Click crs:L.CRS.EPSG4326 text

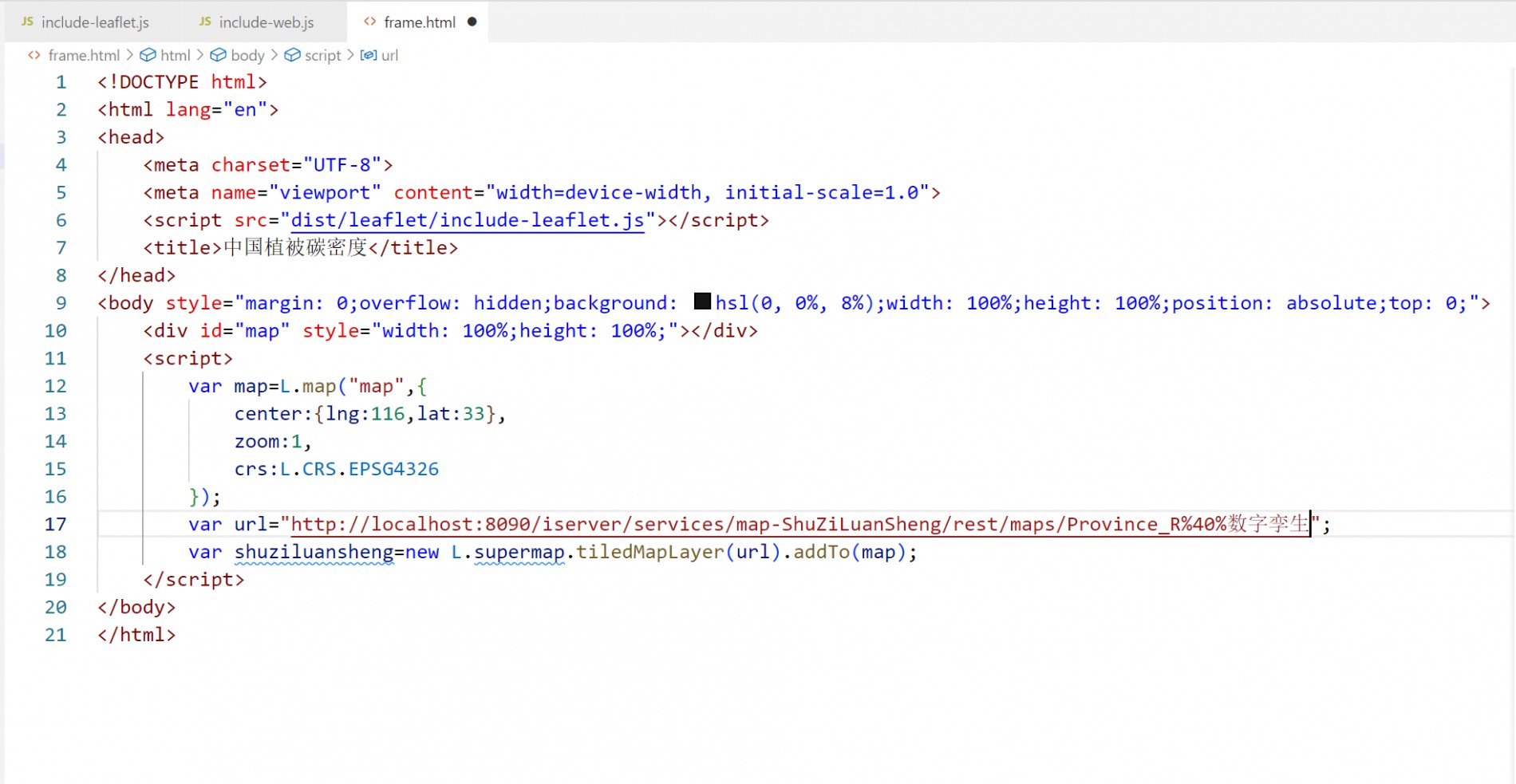337,469
